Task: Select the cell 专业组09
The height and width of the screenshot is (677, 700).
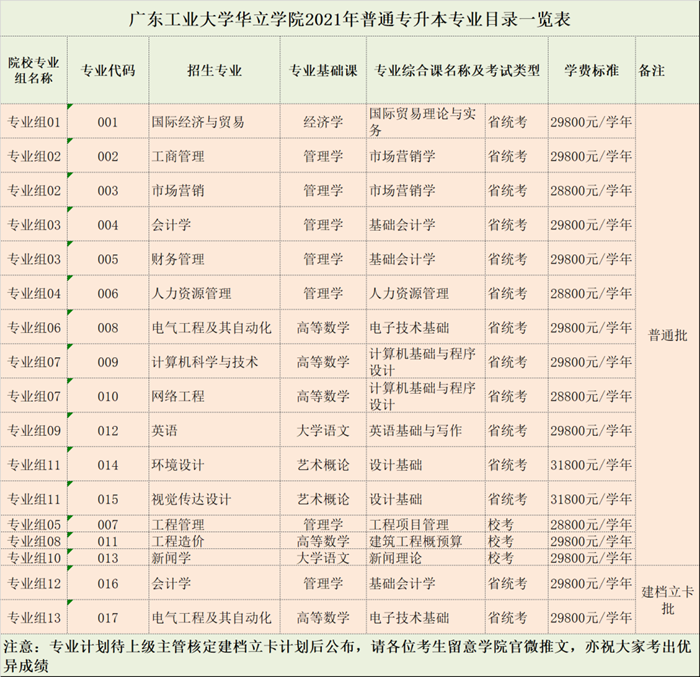Action: point(34,430)
